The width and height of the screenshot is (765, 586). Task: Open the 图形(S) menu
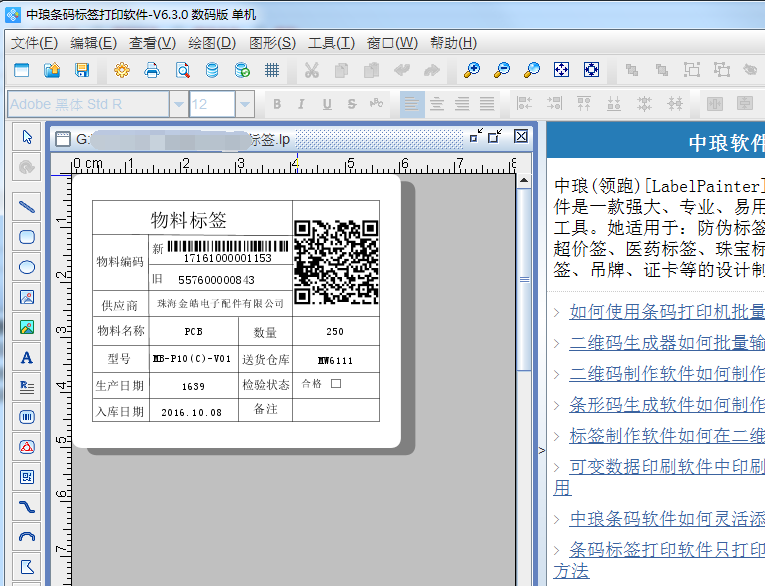pyautogui.click(x=272, y=43)
